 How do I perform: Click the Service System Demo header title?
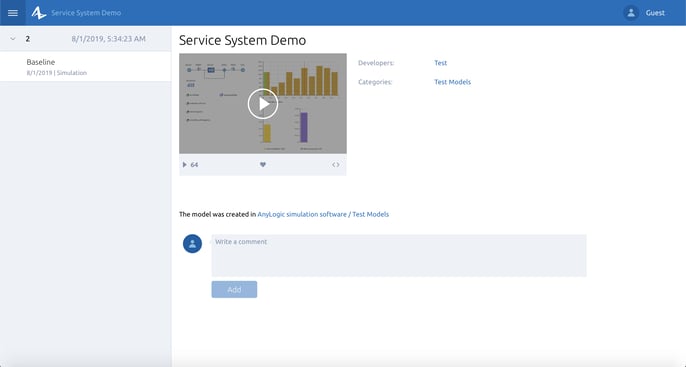click(86, 13)
